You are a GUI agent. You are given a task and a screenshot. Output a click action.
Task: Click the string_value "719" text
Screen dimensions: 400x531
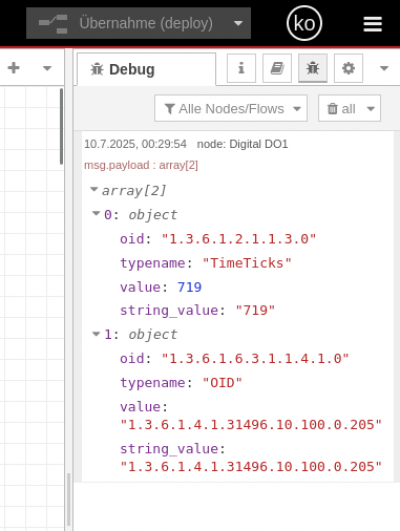[255, 310]
